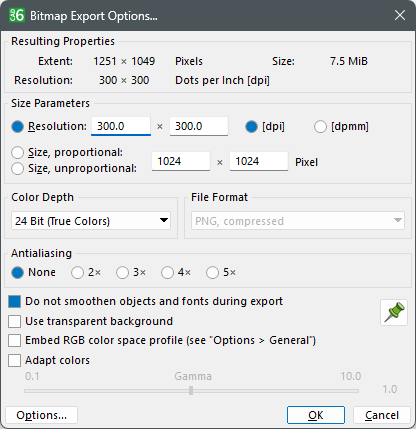Choose Size, unproportional option
This screenshot has width=416, height=429.
tap(17, 169)
